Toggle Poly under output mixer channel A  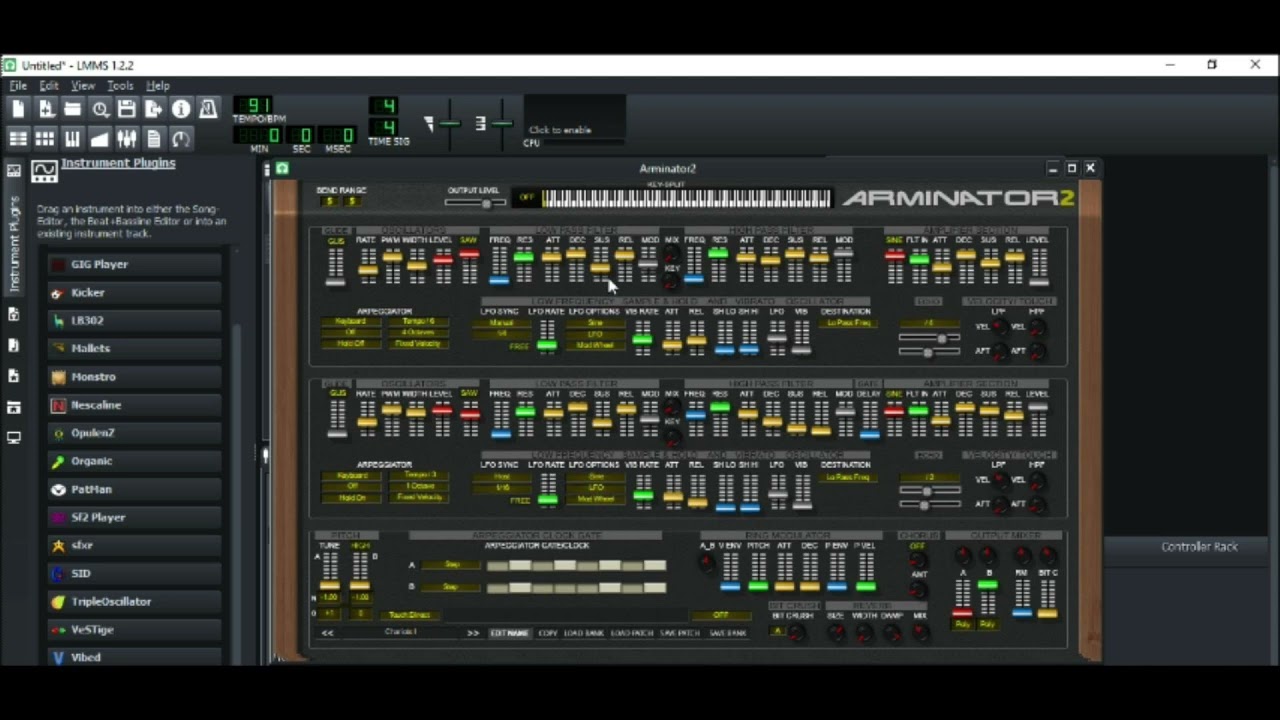coord(963,624)
